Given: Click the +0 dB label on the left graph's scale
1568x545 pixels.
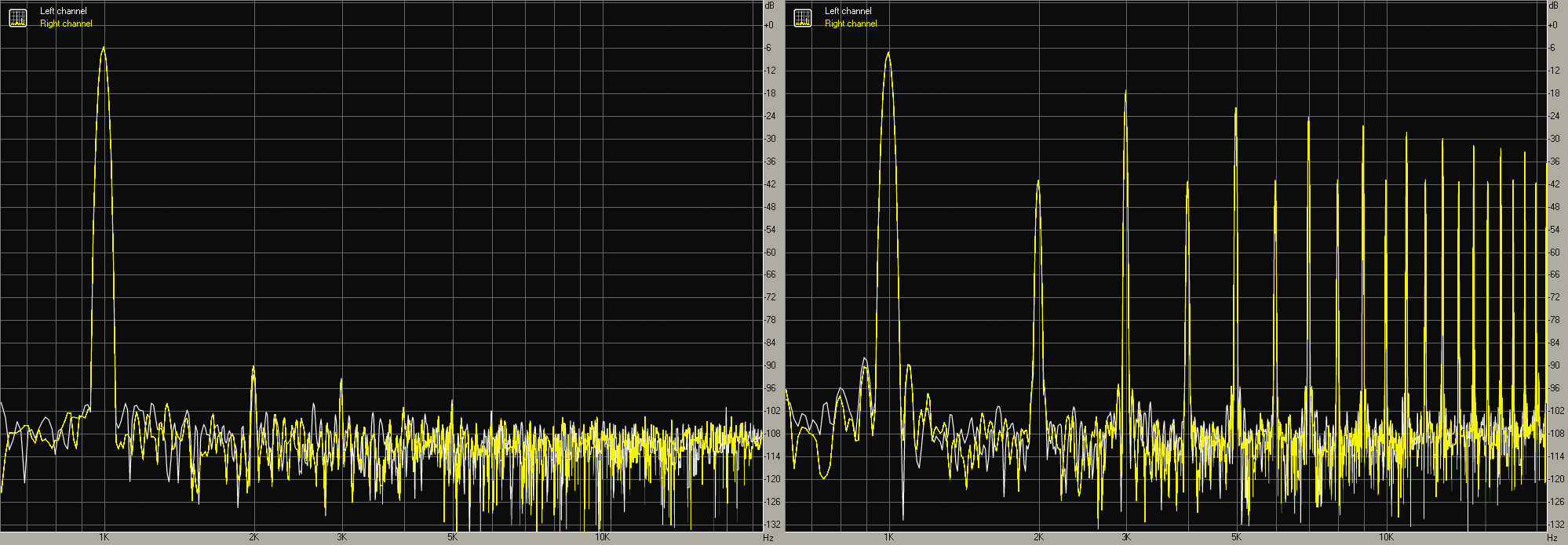Looking at the screenshot, I should click(768, 25).
